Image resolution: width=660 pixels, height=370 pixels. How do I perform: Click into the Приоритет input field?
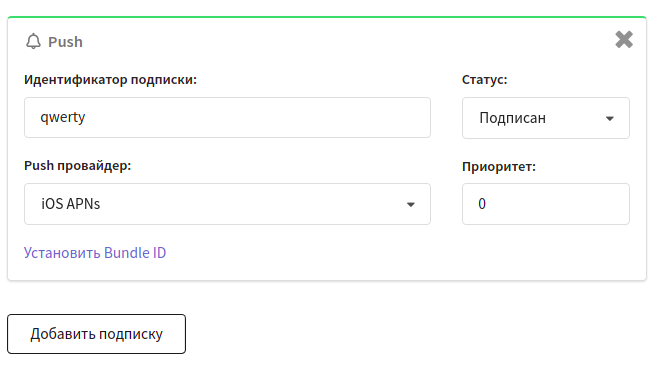tap(546, 204)
